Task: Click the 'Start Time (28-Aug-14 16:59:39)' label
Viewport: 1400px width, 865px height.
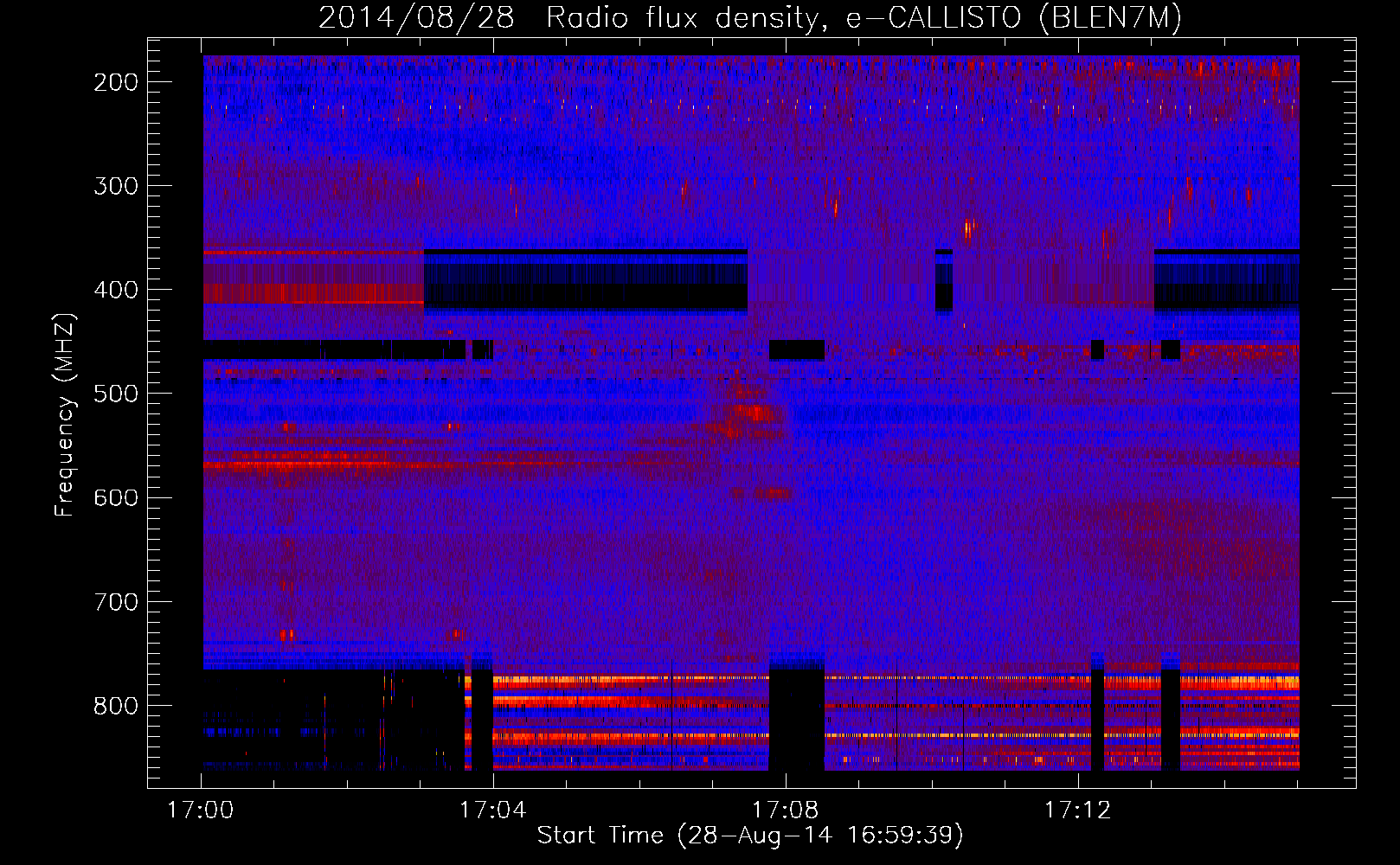Action: (750, 836)
